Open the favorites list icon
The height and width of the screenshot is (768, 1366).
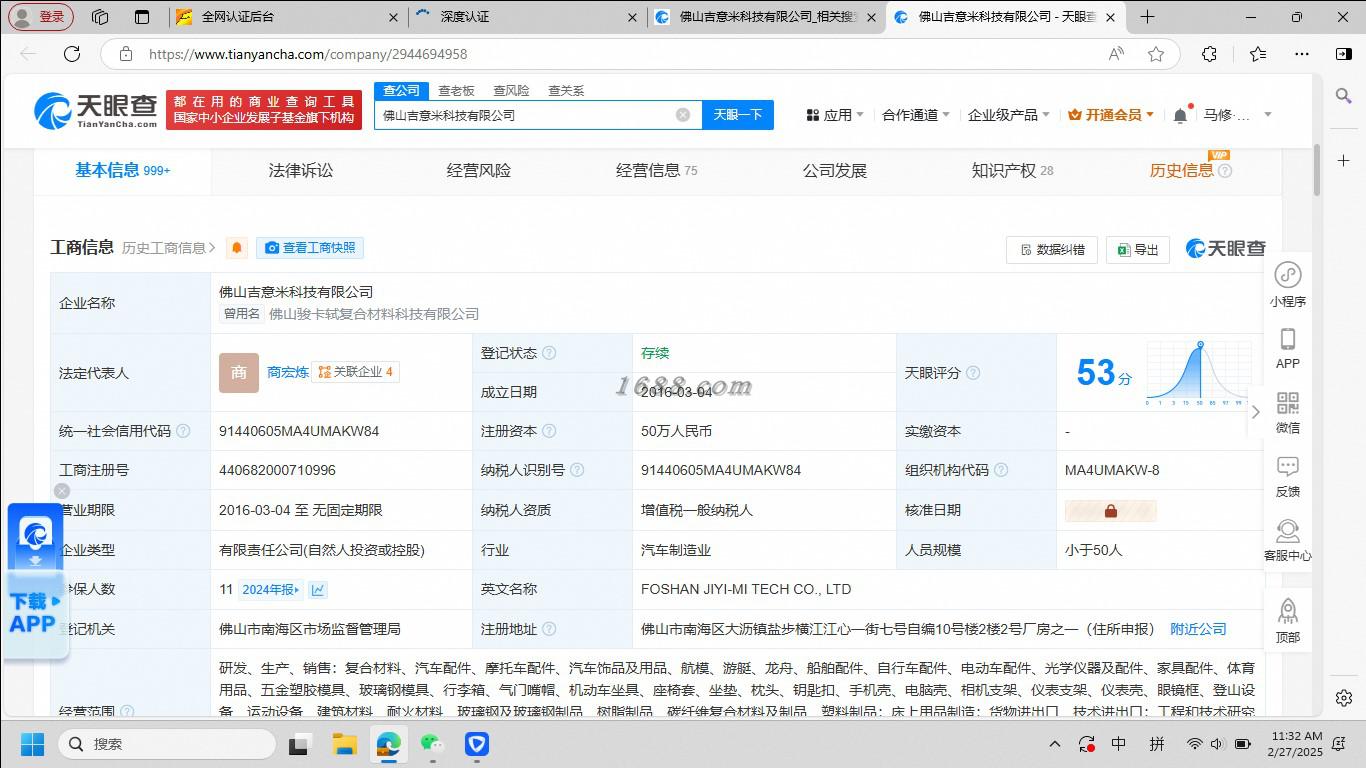1258,54
